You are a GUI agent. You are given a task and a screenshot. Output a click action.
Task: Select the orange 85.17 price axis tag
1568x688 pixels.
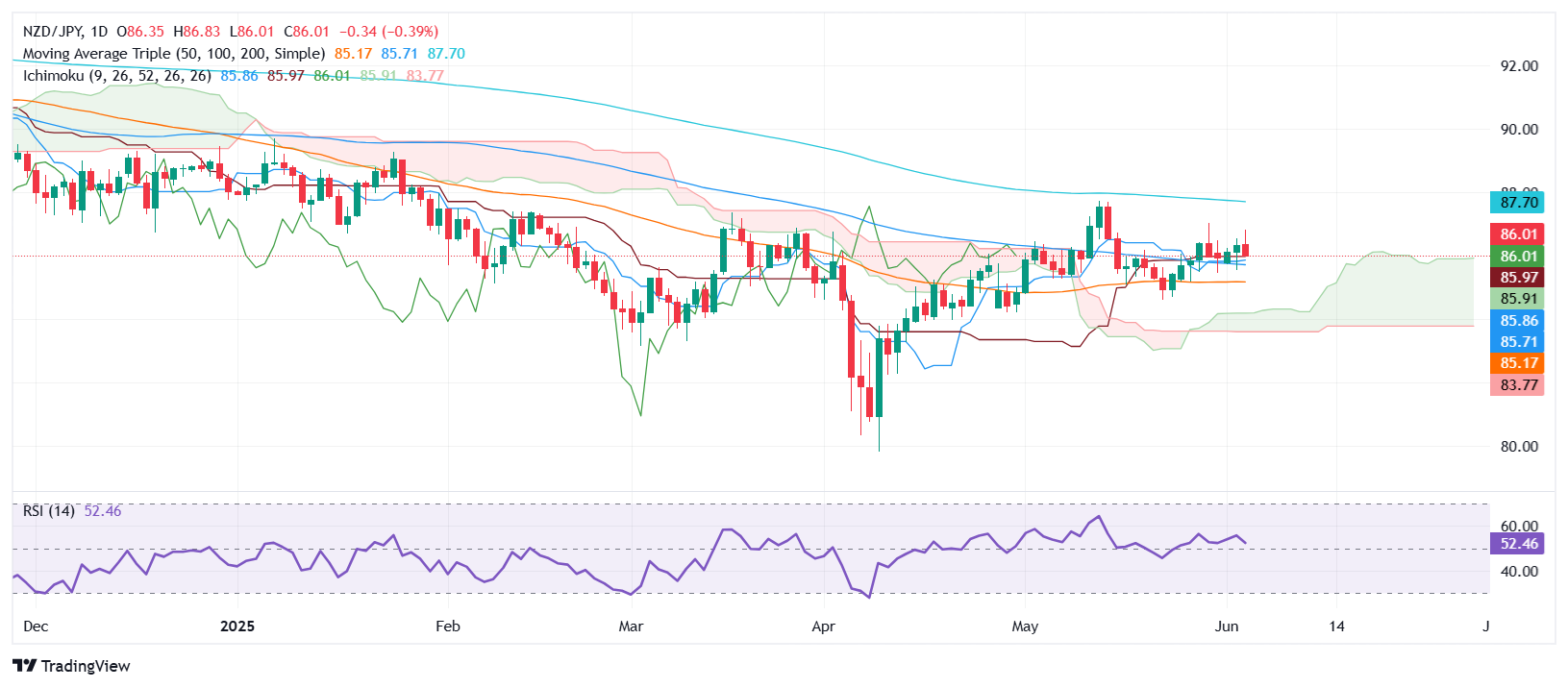(x=1518, y=363)
